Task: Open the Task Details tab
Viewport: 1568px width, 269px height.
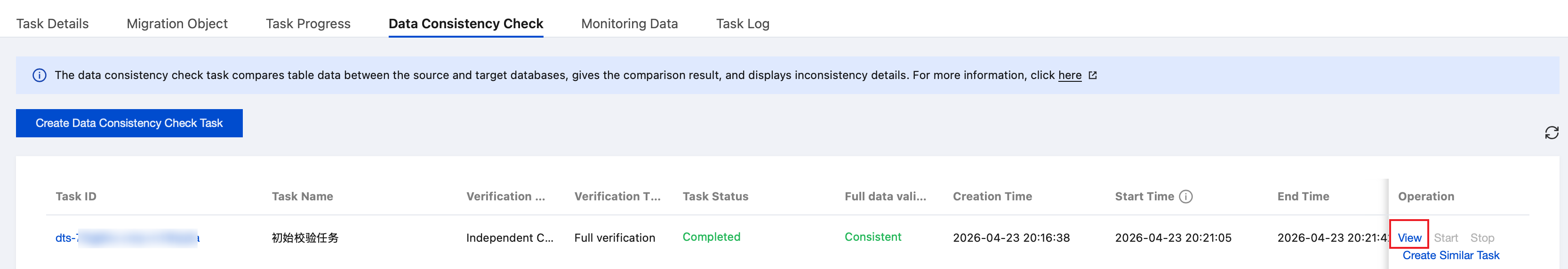Action: click(x=52, y=24)
